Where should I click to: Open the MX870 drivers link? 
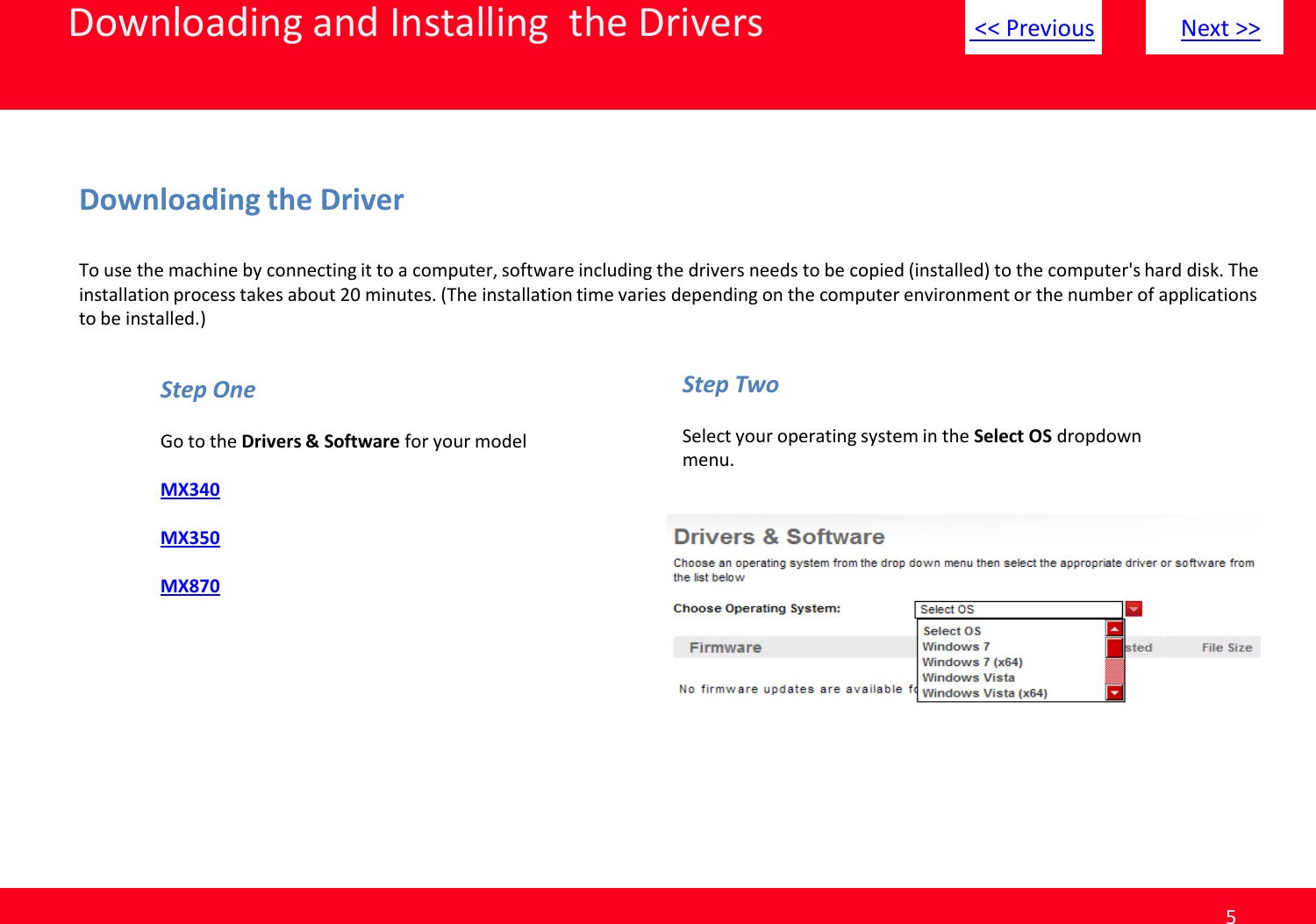[190, 586]
